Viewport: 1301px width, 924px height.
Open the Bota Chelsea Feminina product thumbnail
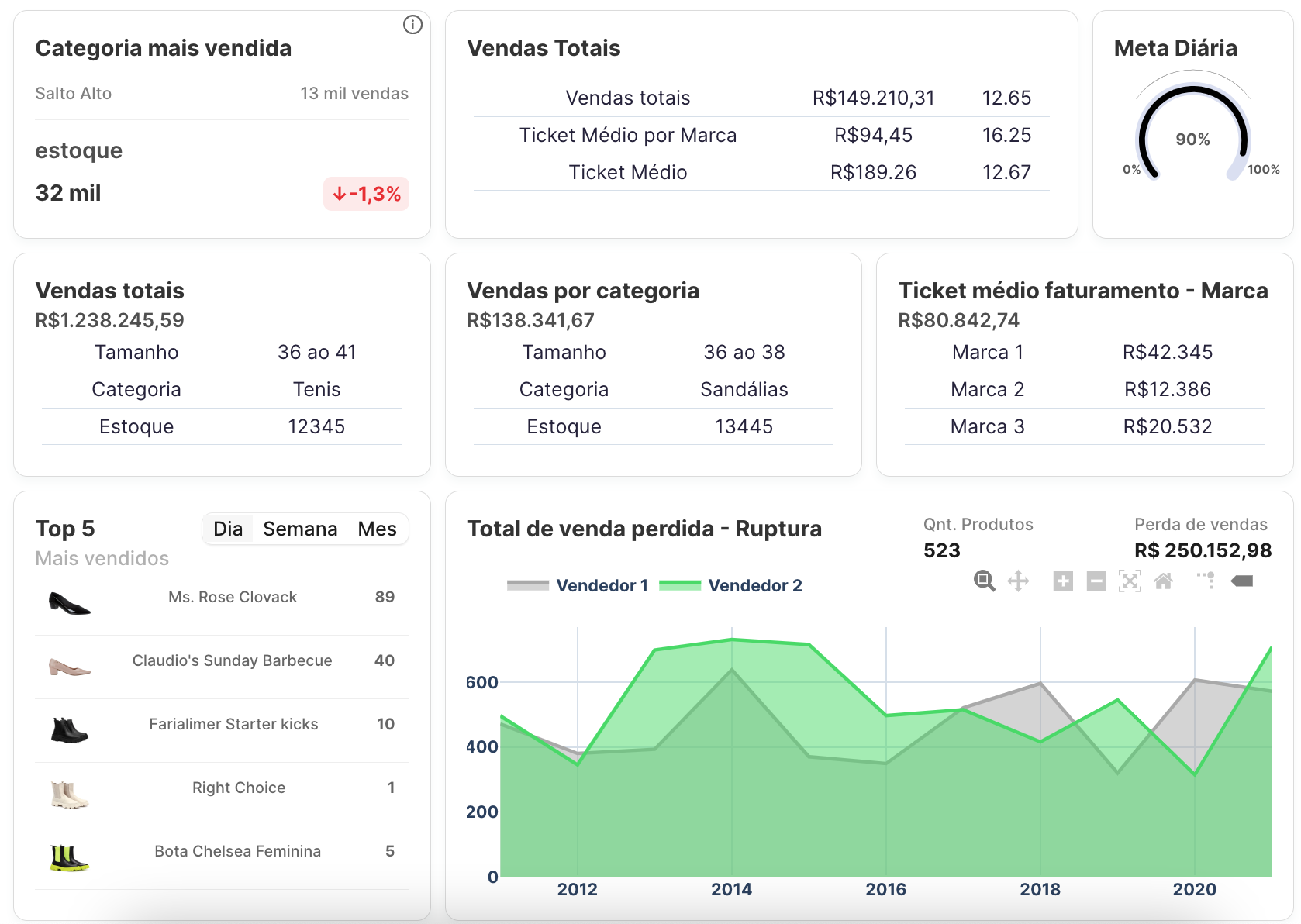tap(67, 857)
